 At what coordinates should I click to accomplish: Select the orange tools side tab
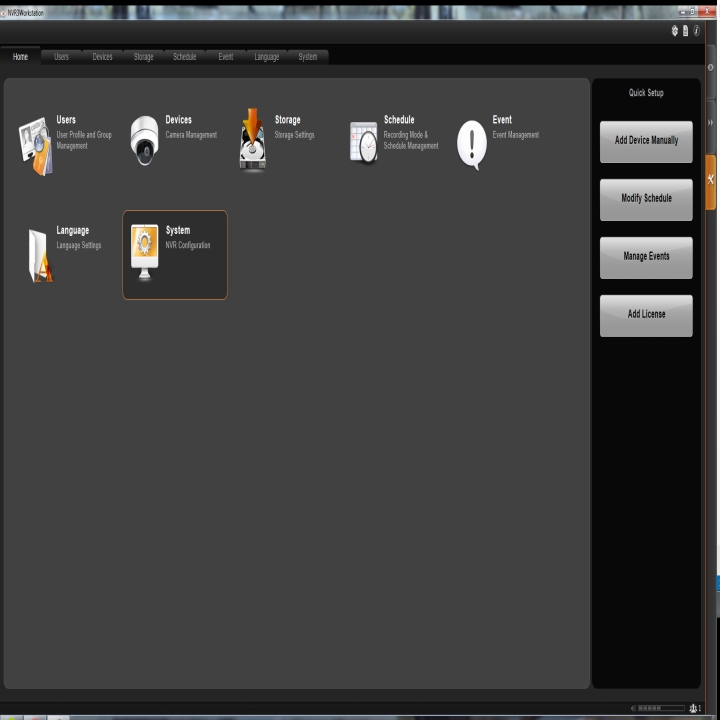tap(710, 181)
